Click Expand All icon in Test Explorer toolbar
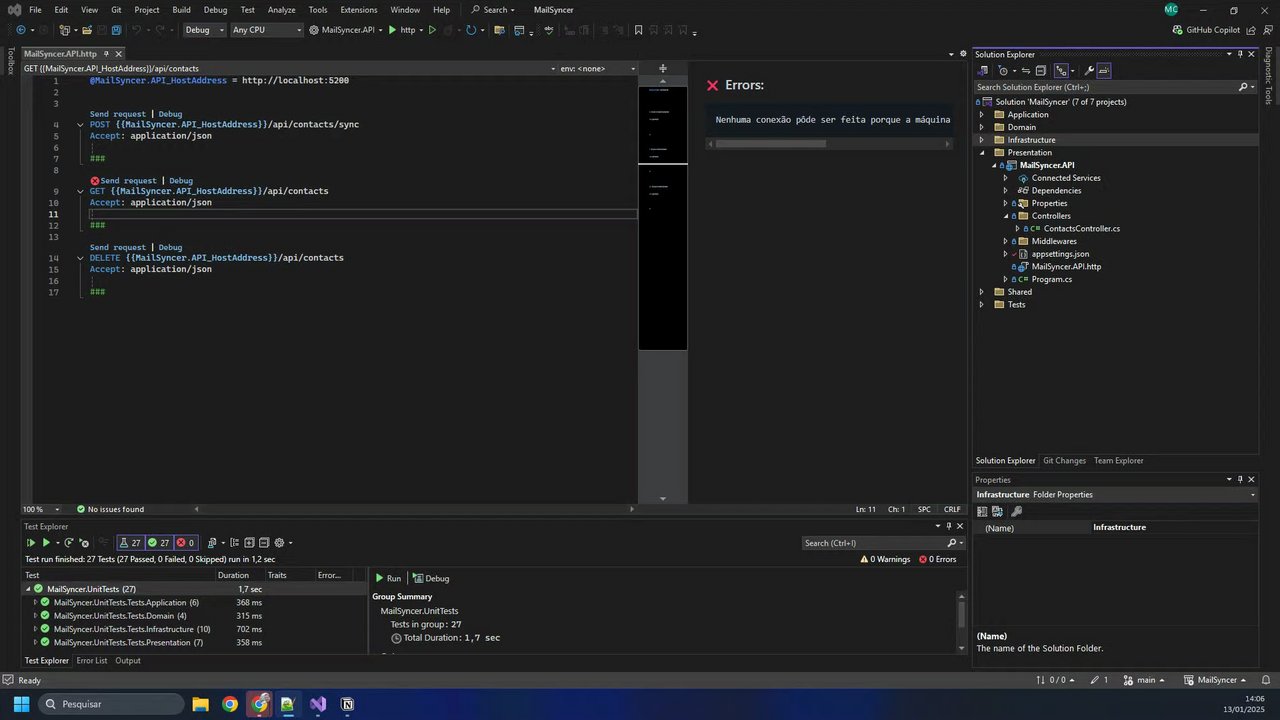 click(x=250, y=543)
